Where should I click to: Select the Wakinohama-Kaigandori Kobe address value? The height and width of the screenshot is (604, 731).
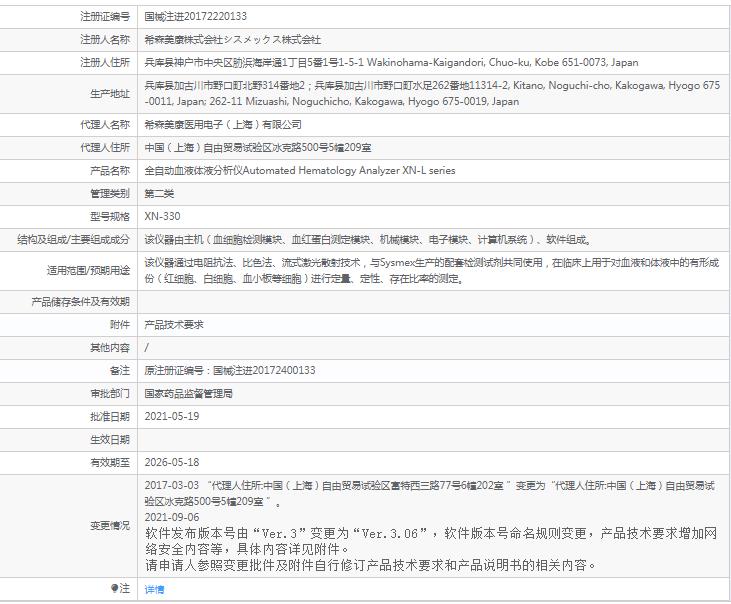tap(391, 62)
